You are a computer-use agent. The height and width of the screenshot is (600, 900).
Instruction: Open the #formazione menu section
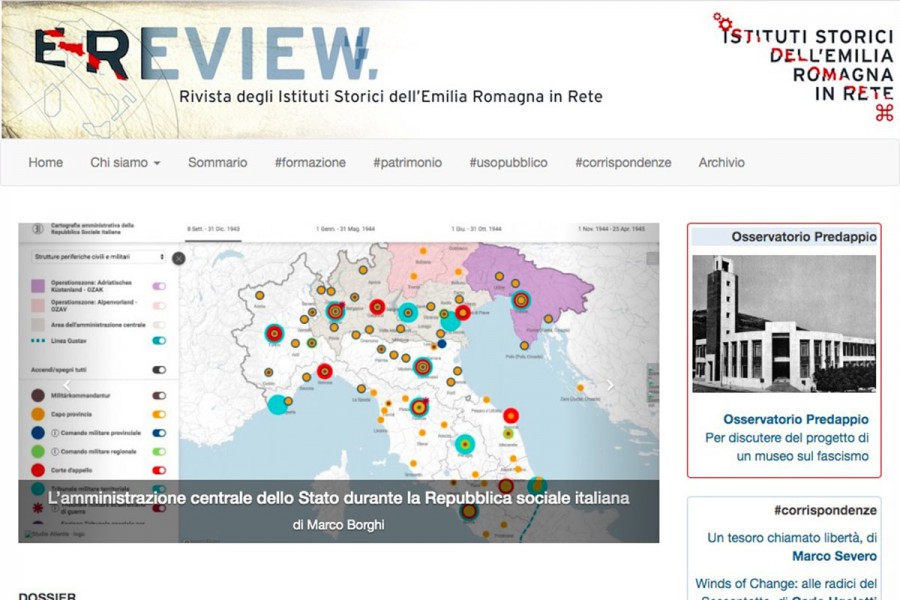point(310,163)
